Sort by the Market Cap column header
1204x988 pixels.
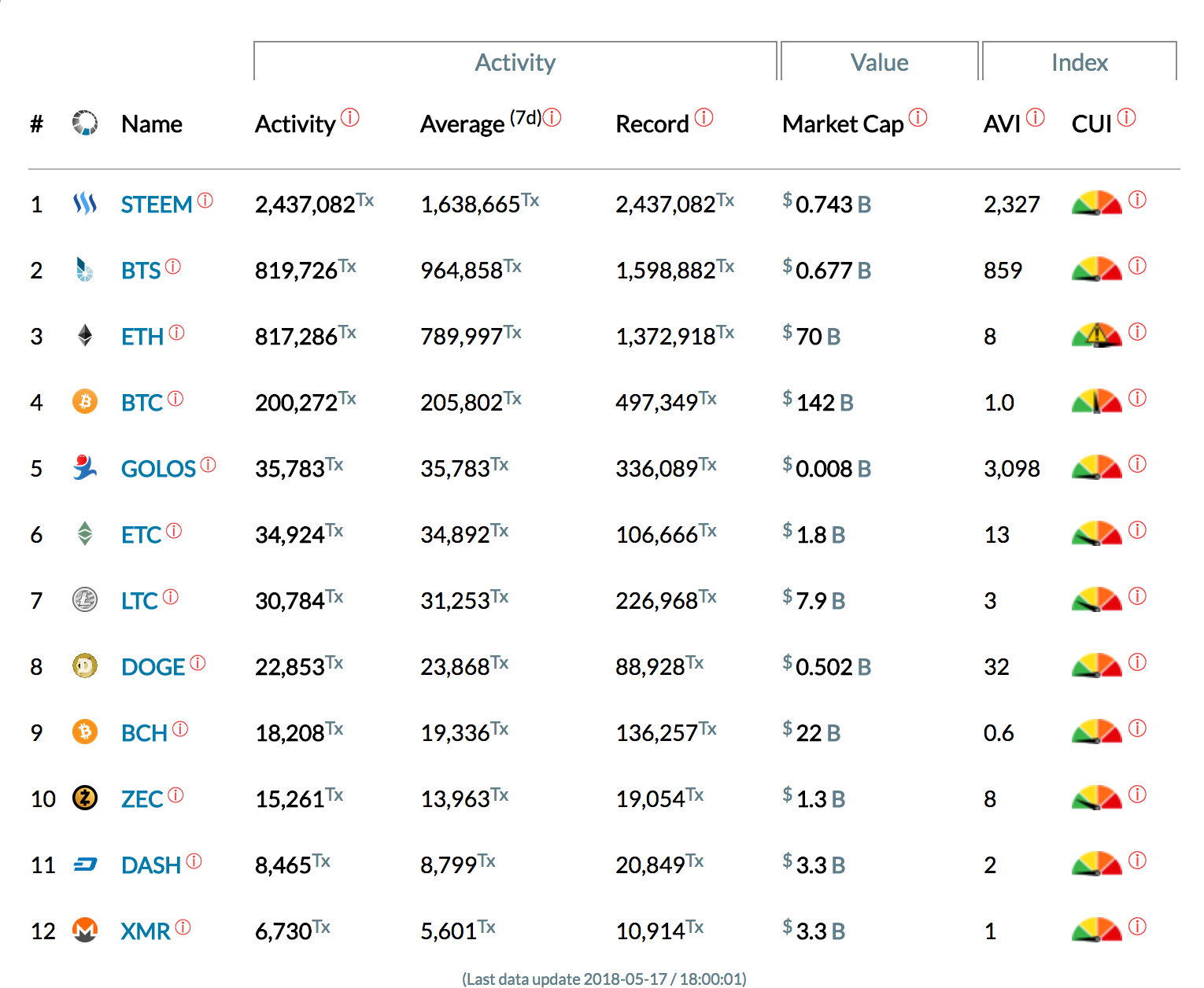tap(843, 124)
